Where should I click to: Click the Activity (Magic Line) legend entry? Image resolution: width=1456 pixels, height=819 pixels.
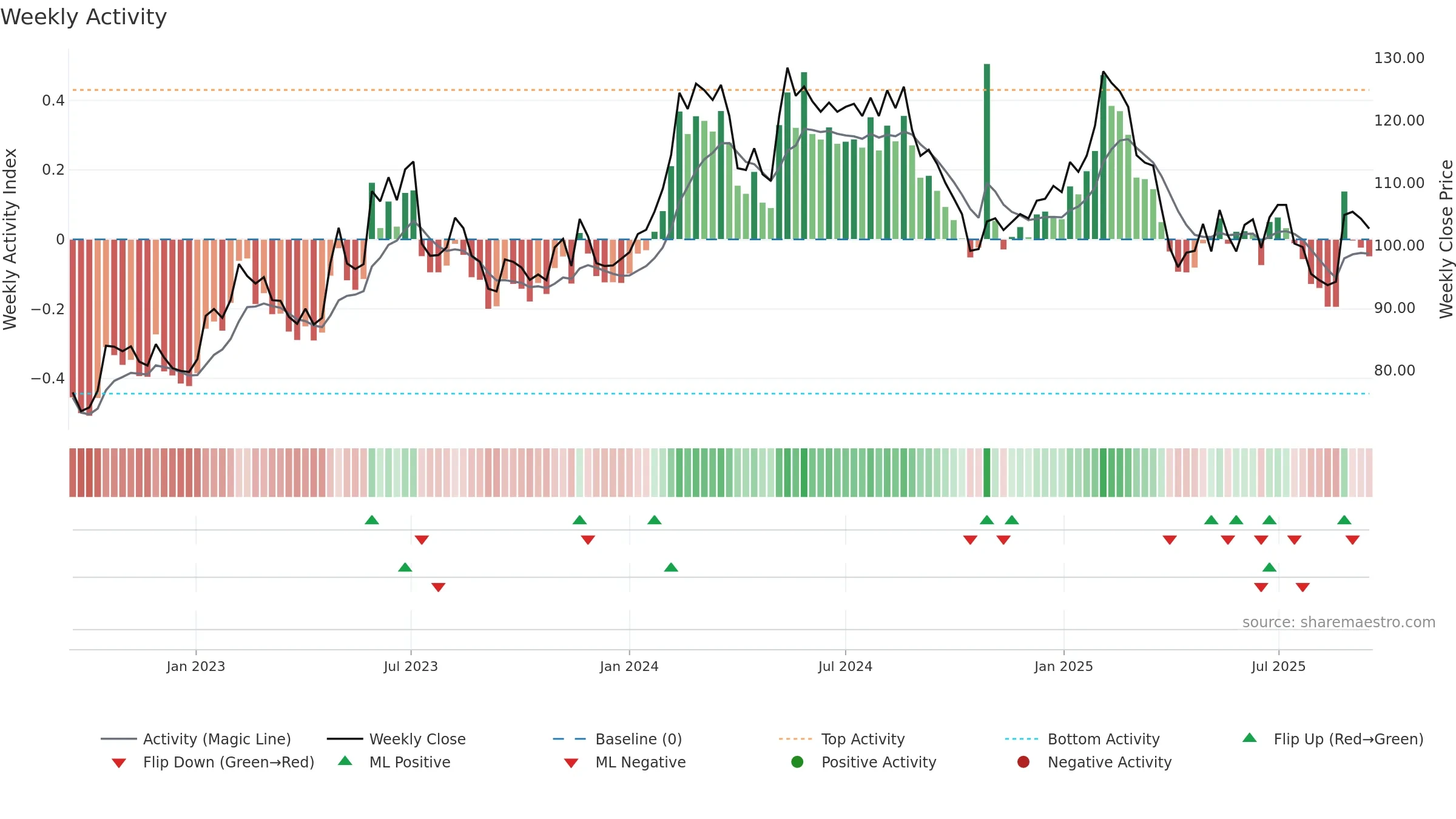pyautogui.click(x=196, y=739)
